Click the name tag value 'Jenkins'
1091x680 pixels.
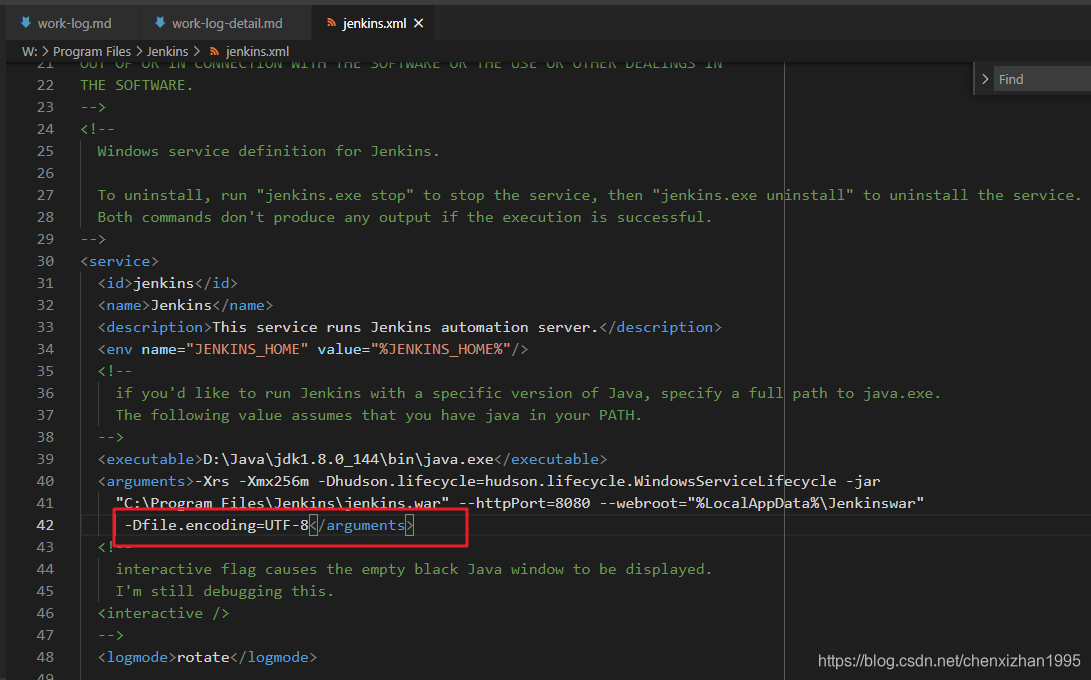click(x=181, y=305)
